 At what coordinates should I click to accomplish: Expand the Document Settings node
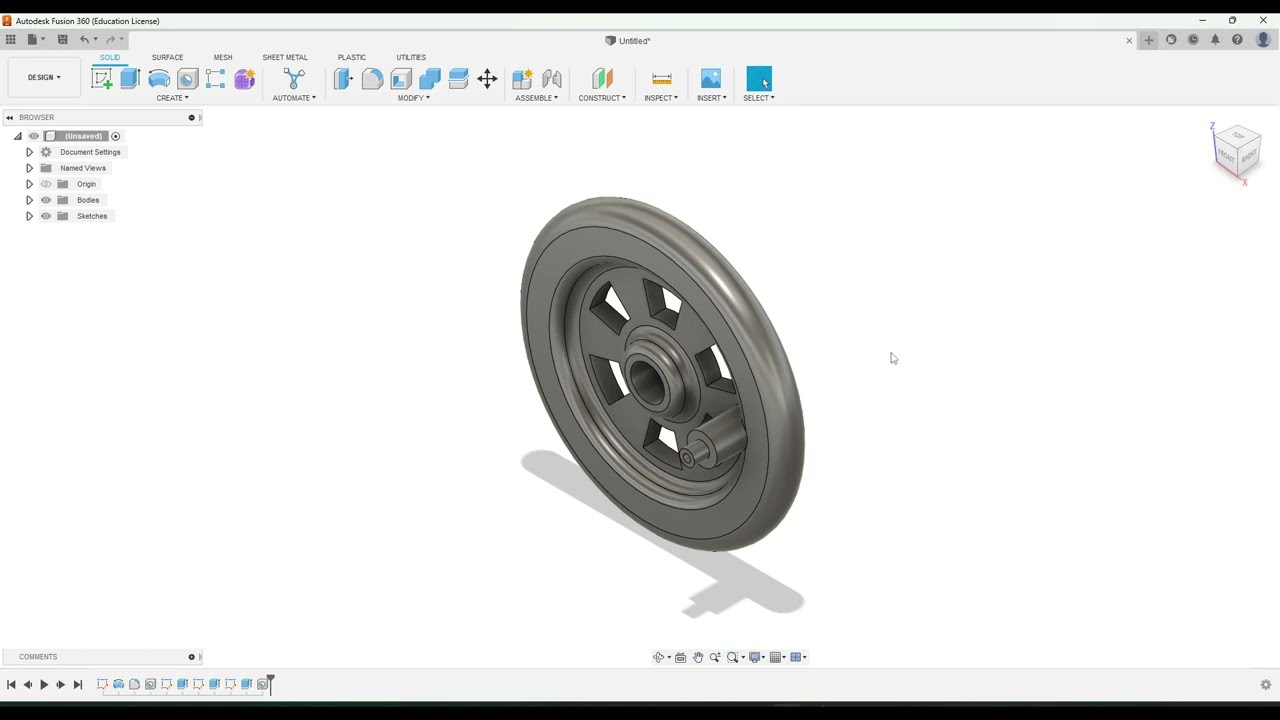(x=29, y=152)
